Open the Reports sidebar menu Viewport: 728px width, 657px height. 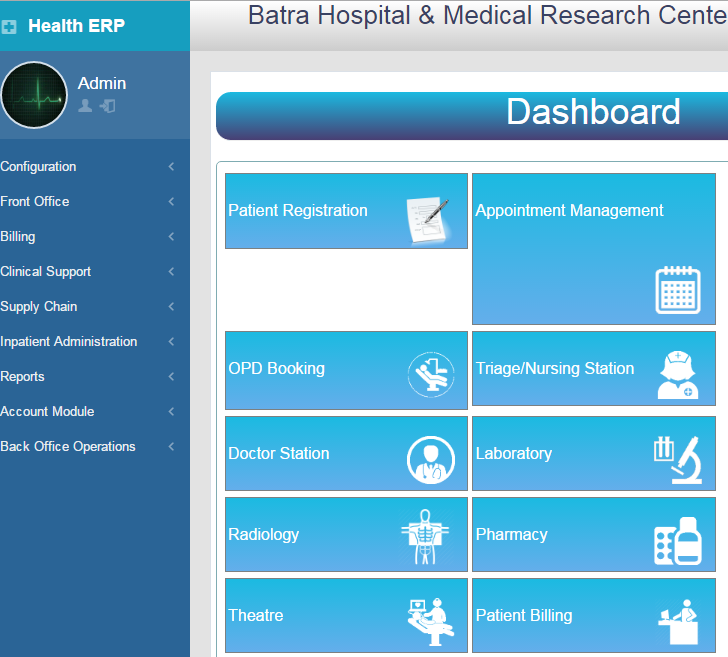click(x=95, y=377)
